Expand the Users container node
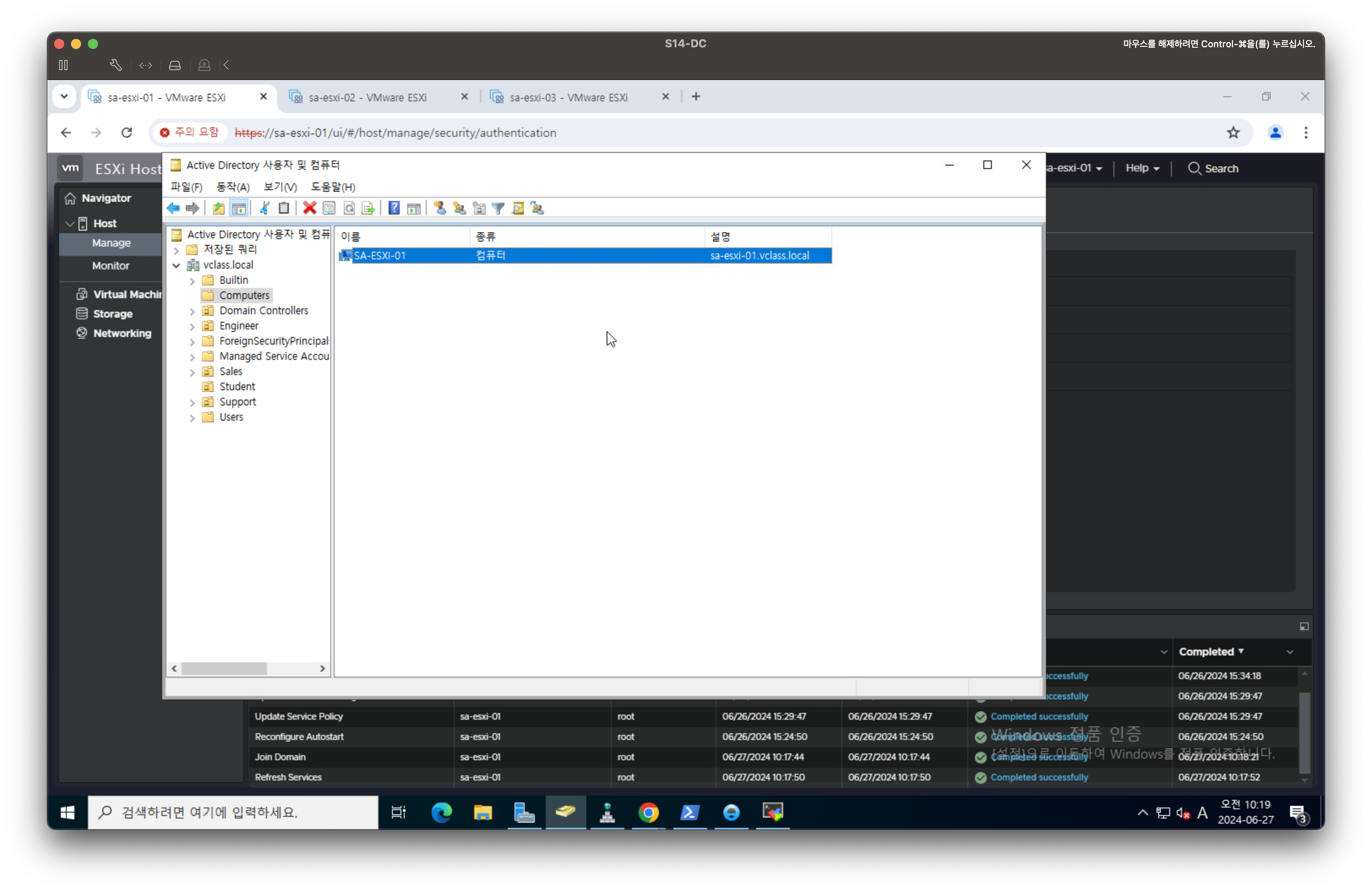Screen dimensions: 1372x892 pos(192,418)
